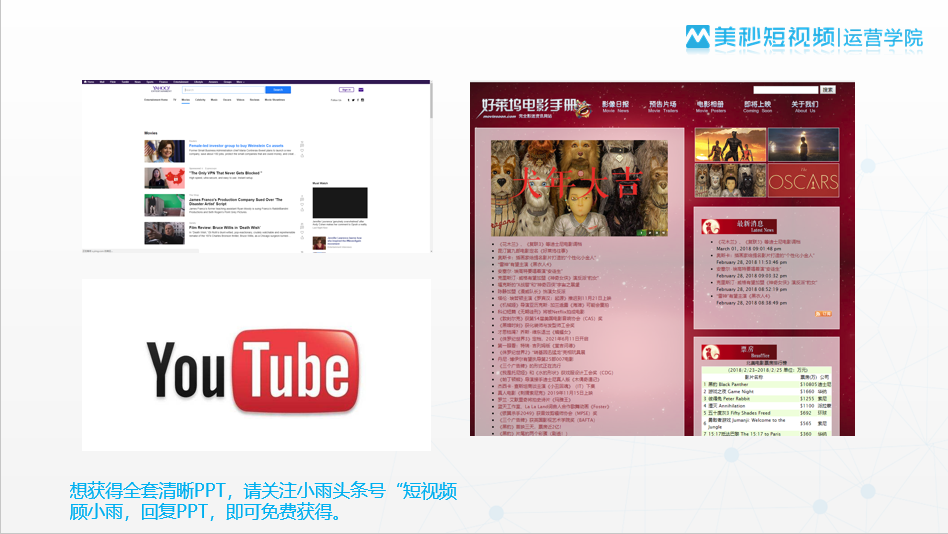Click the 搜索 button on movie site

[828, 90]
